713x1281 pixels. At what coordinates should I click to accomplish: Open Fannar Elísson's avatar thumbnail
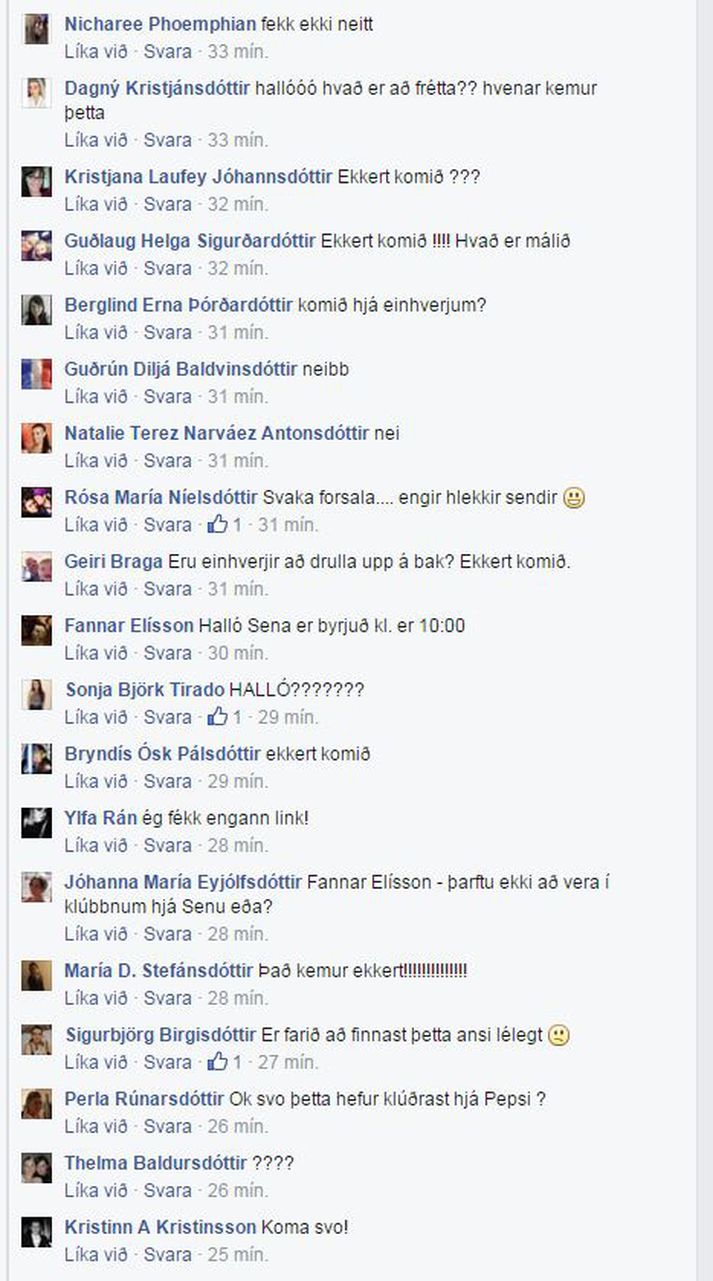(x=37, y=631)
